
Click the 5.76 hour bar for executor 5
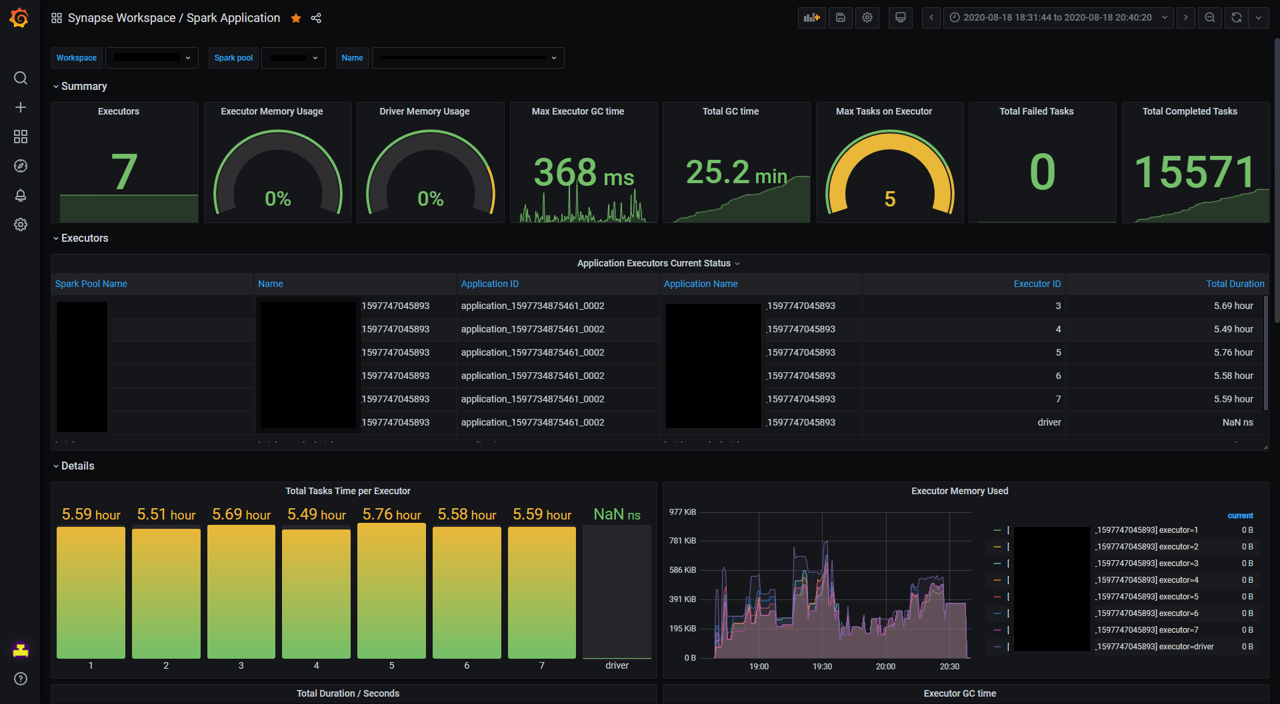click(391, 590)
